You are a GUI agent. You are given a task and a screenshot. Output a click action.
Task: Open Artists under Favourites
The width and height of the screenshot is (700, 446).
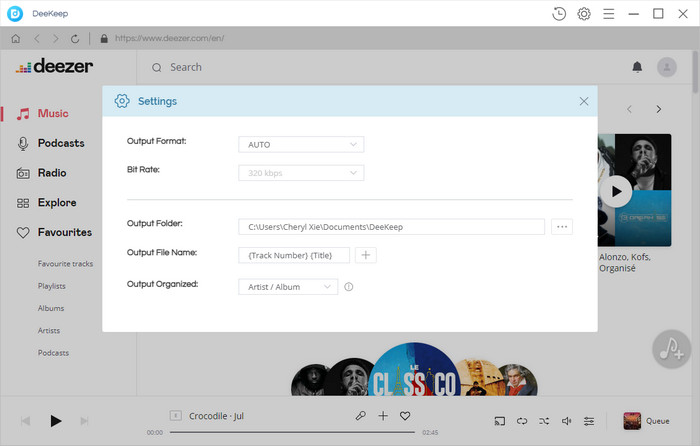[49, 331]
